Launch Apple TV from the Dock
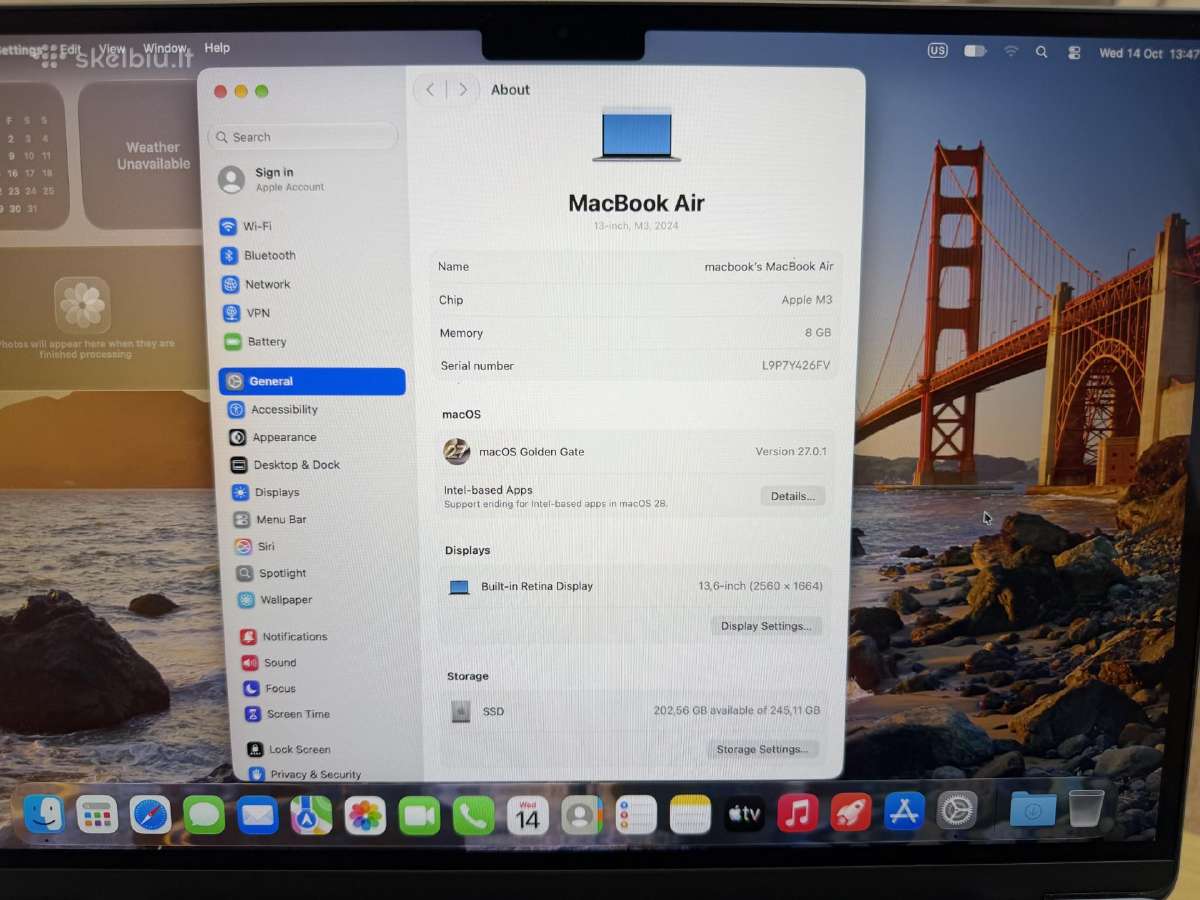The width and height of the screenshot is (1200, 900). pos(744,814)
